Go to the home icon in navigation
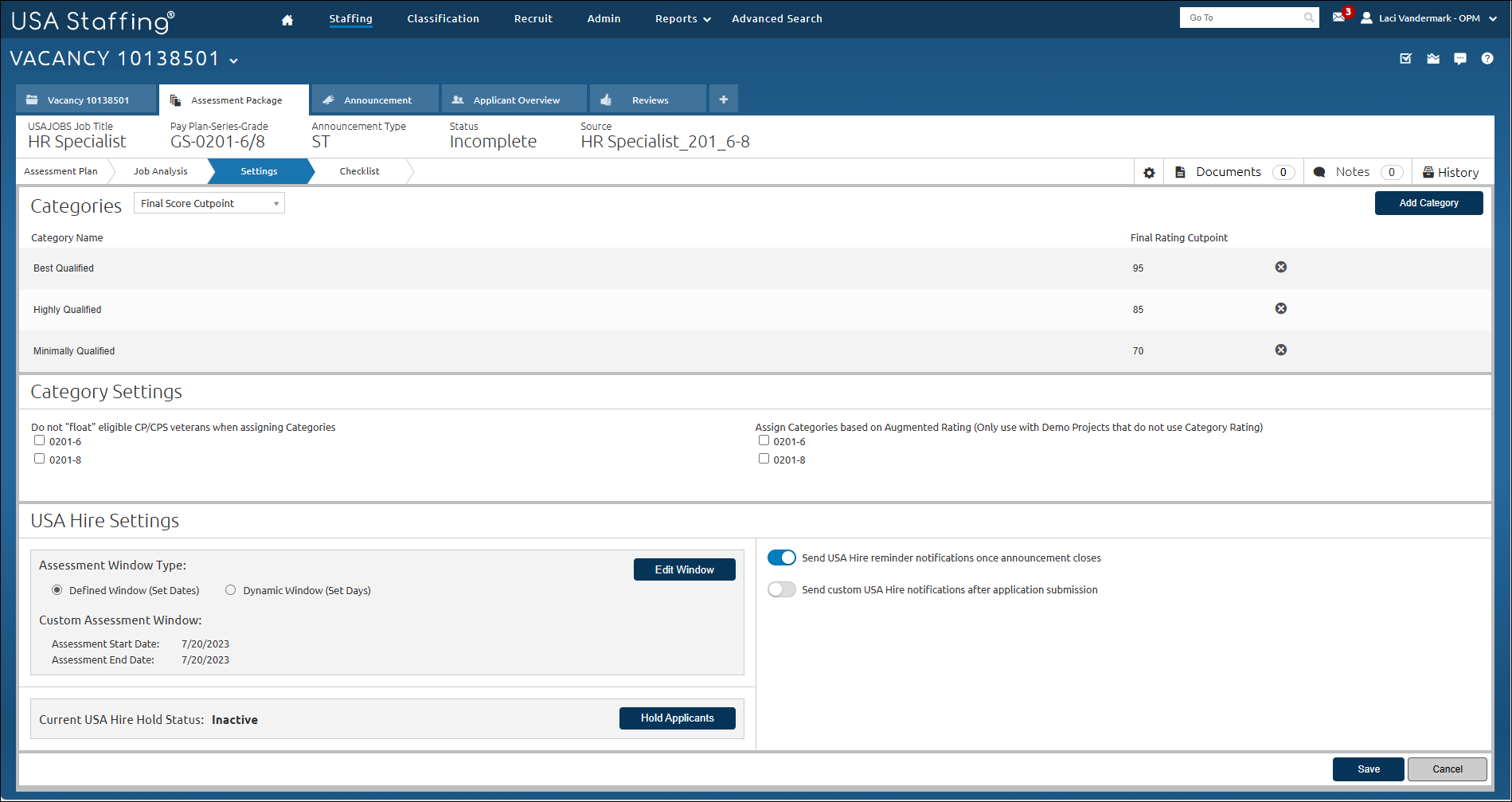 287,20
